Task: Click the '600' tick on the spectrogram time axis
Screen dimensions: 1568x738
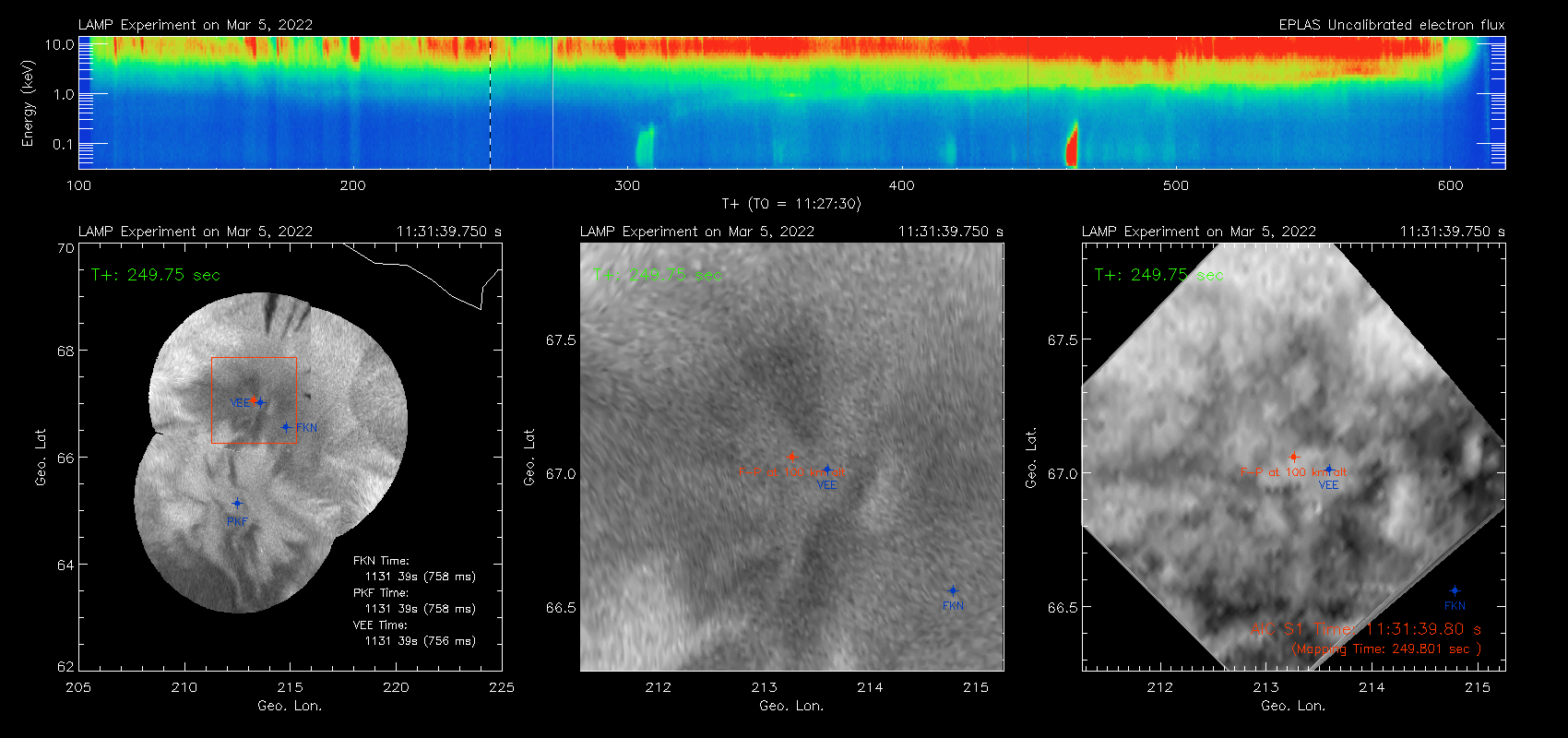Action: [x=1450, y=185]
